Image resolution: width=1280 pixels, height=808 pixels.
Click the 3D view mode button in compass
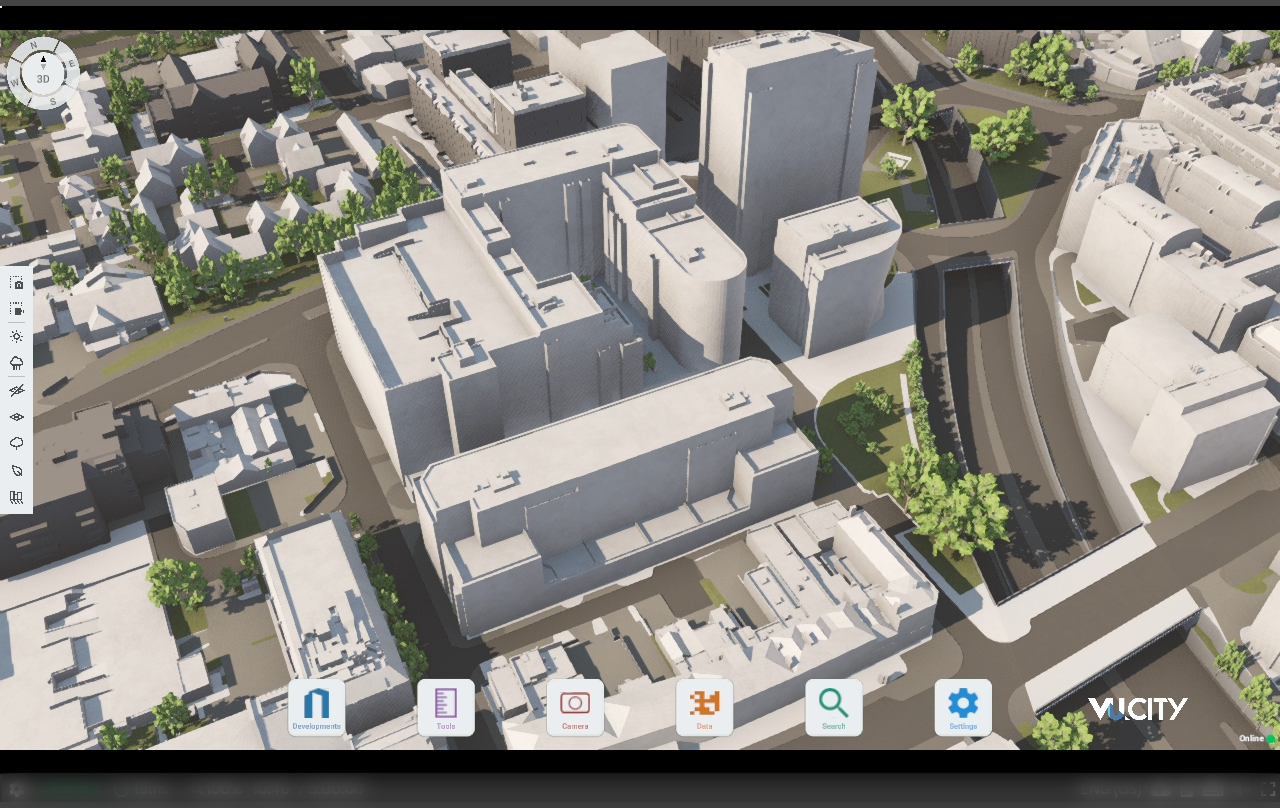pos(43,78)
